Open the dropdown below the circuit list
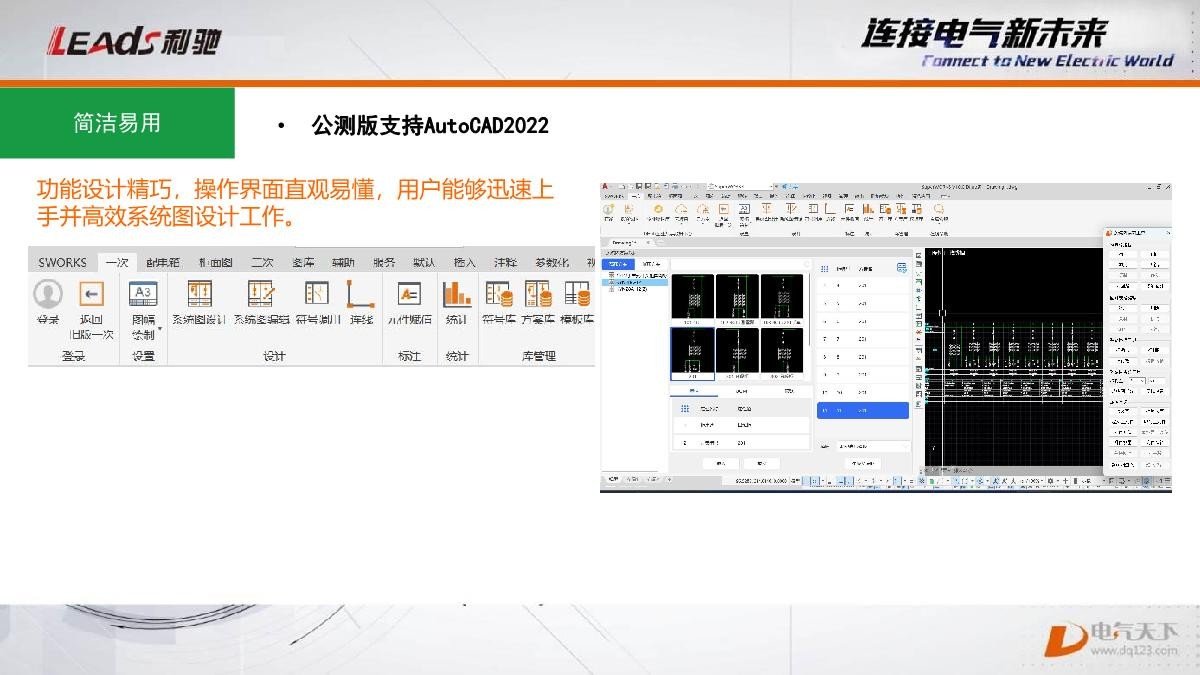This screenshot has width=1200, height=675. pos(872,446)
